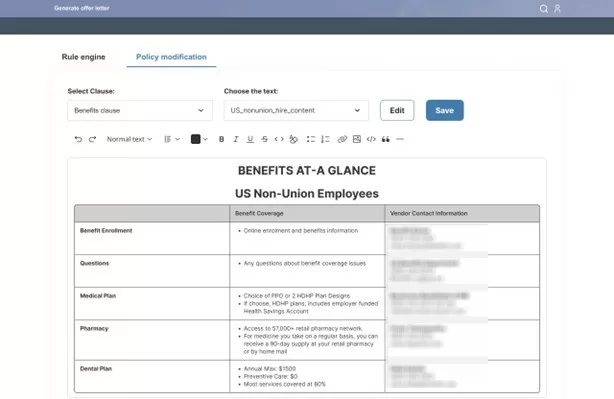Screen dimensions: 614x399
Task: Click the Vendor Contact Information header
Action: [x=428, y=213]
